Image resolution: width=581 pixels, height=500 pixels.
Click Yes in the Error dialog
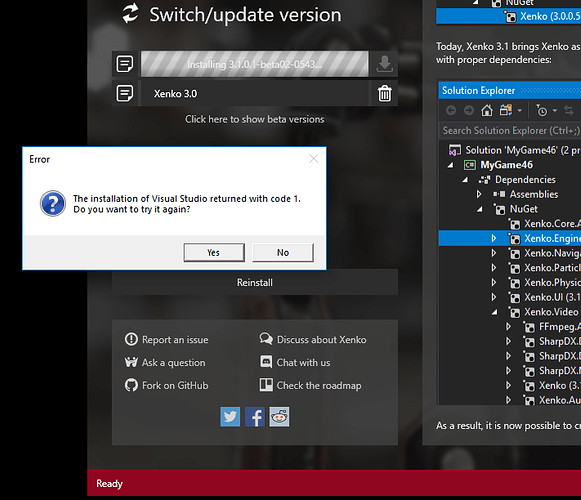click(x=214, y=252)
